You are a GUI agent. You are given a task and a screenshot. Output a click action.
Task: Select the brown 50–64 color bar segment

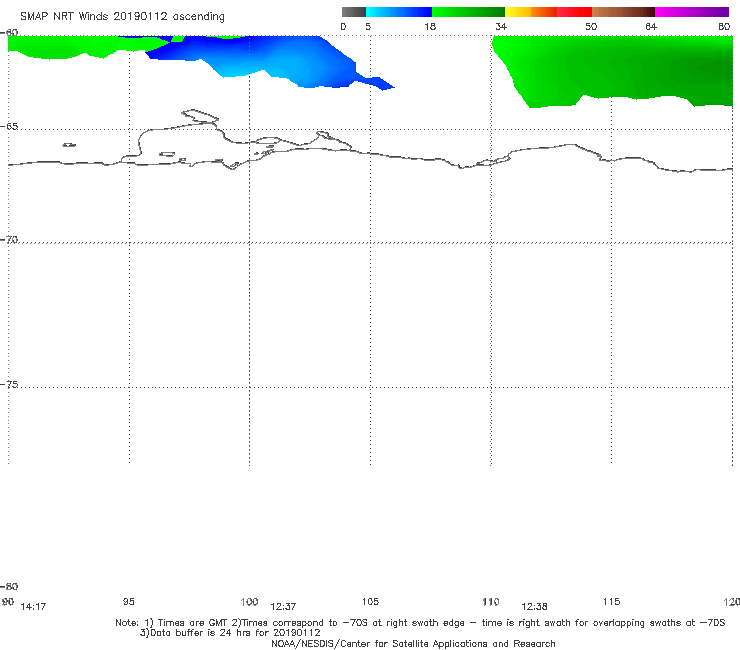coord(623,12)
